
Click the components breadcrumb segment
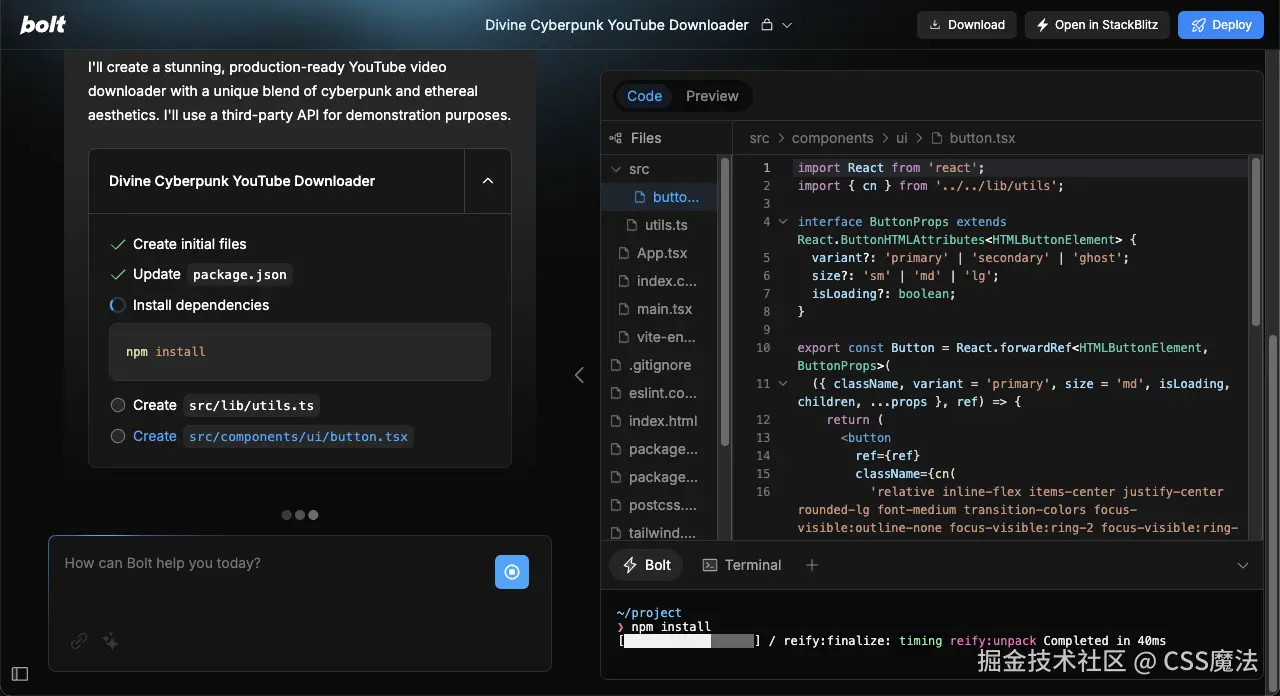832,138
